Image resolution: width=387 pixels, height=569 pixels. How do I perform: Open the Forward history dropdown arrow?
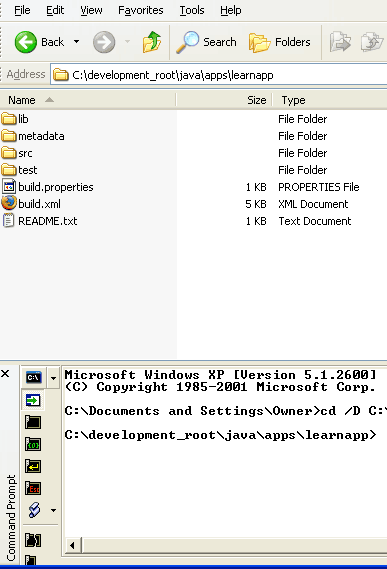coord(127,42)
